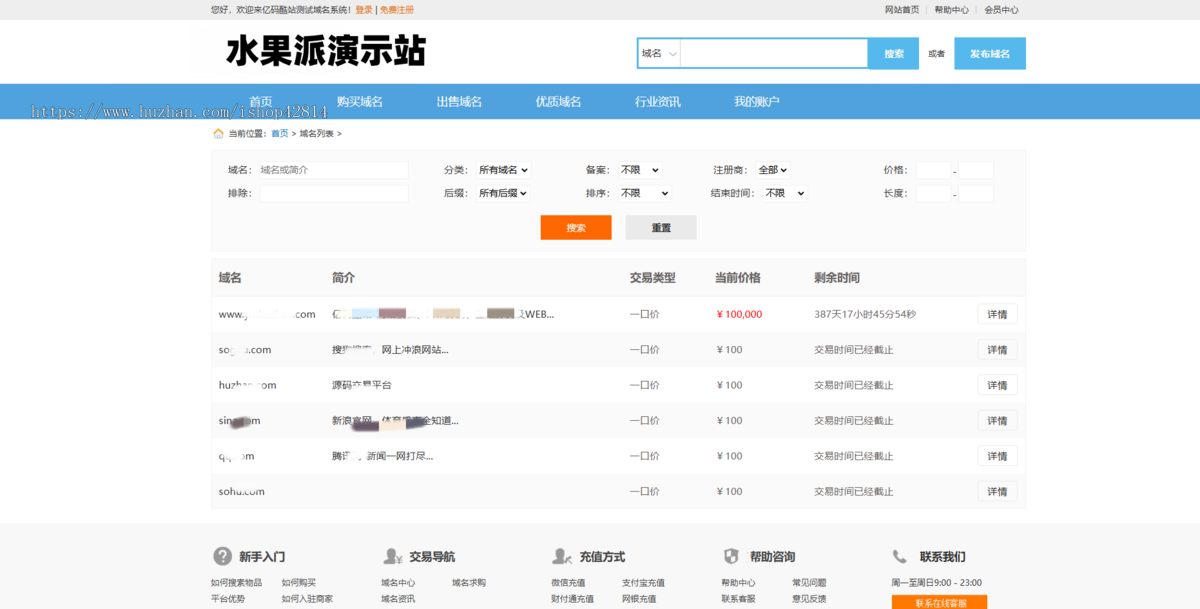The width and height of the screenshot is (1200, 609).
Task: Open the 结束时间 dropdown
Action: [784, 193]
